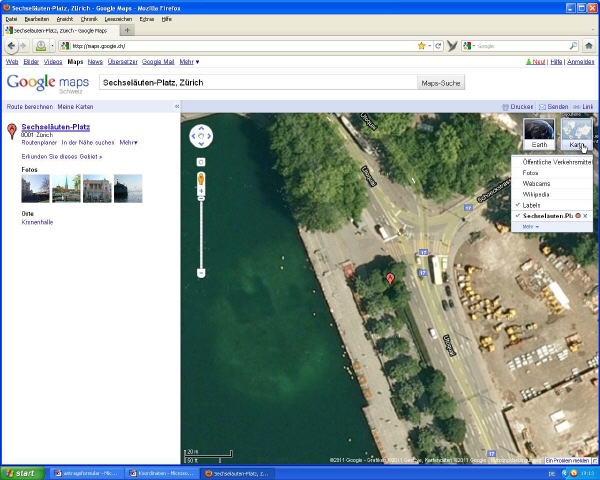Pan the map left with the arrow
Viewport: 600px width, 480px height.
(194, 136)
